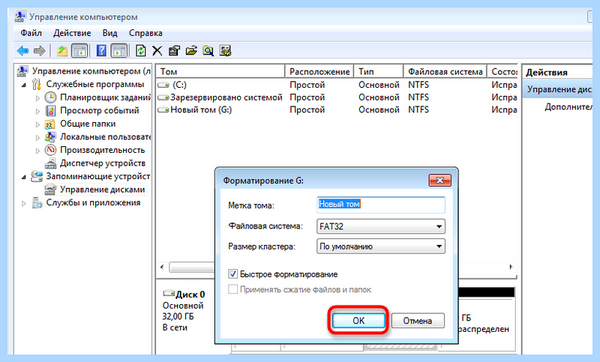The height and width of the screenshot is (362, 600).
Task: Toggle the Show/Hide action pane icon
Action: pos(119,51)
